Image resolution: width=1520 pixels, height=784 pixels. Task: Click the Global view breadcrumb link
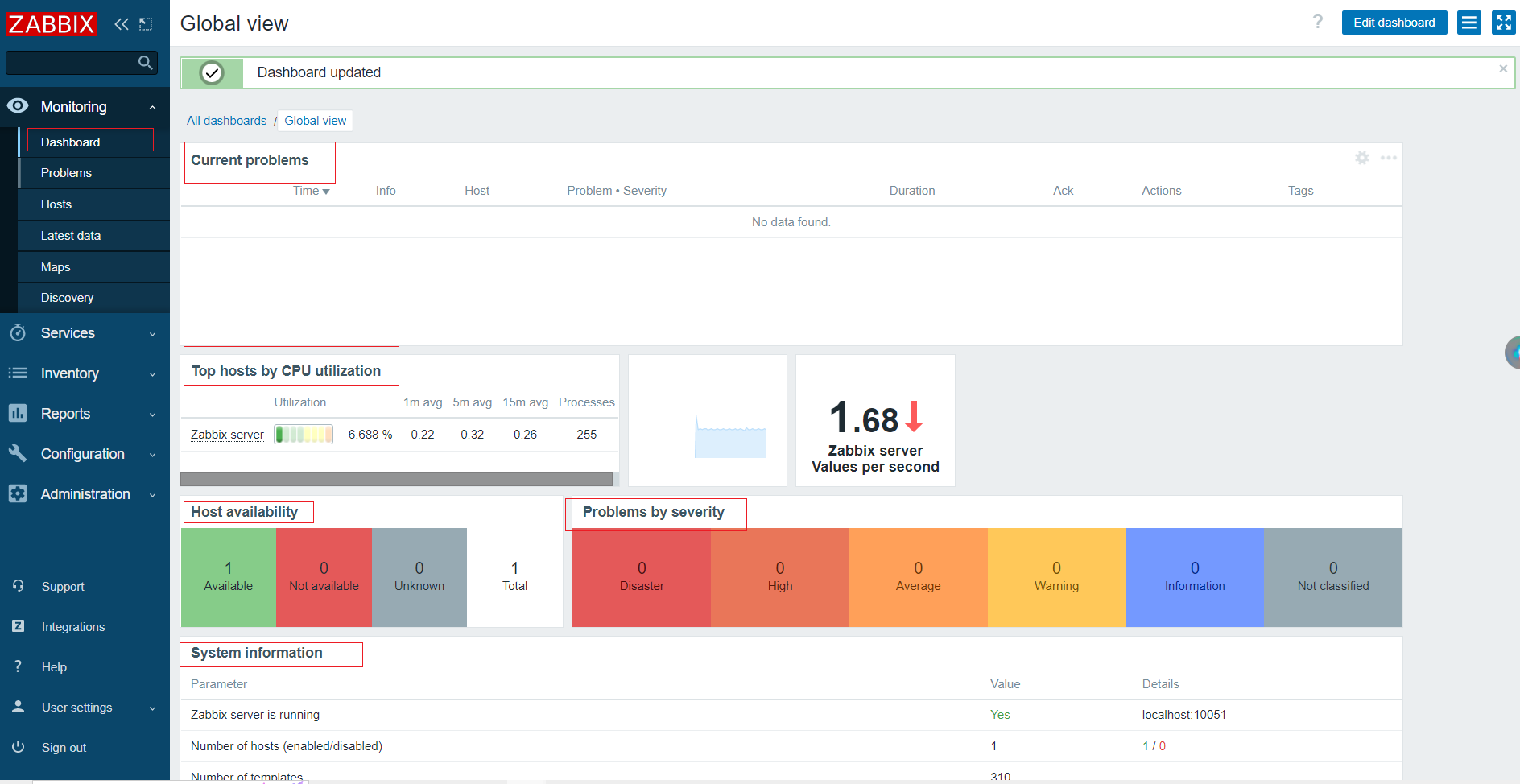pos(316,121)
